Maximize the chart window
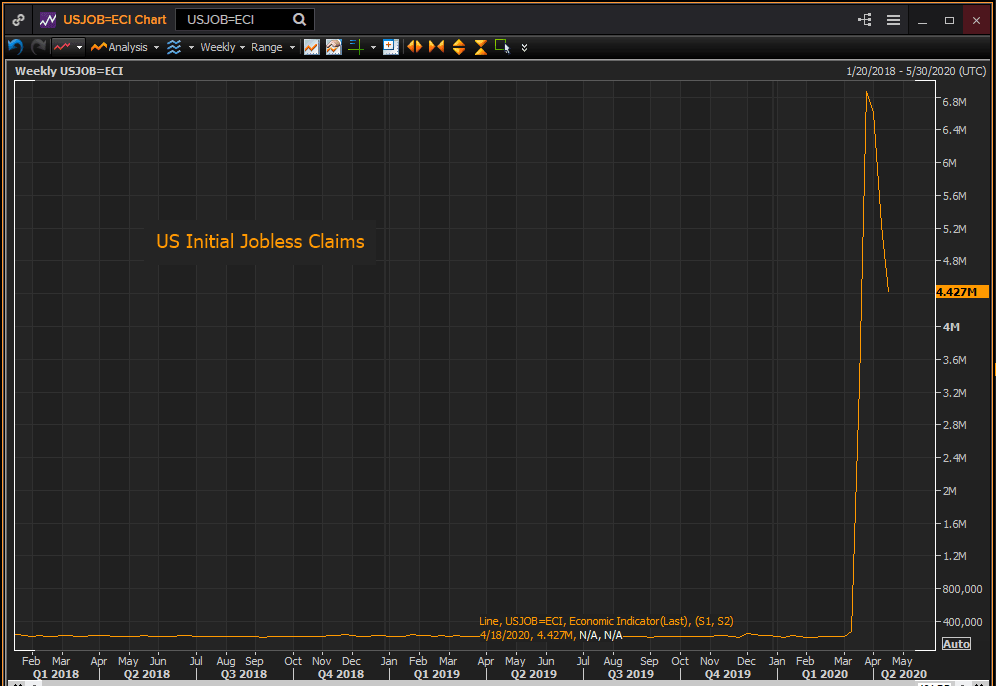 click(949, 20)
